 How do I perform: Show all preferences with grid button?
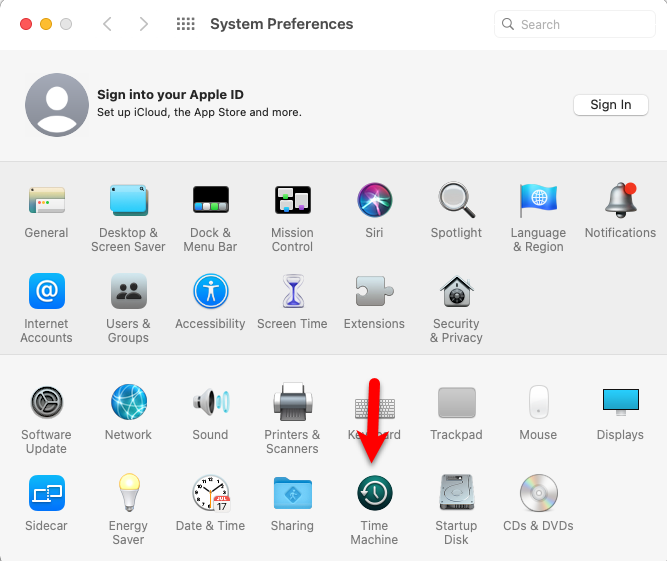click(x=185, y=24)
